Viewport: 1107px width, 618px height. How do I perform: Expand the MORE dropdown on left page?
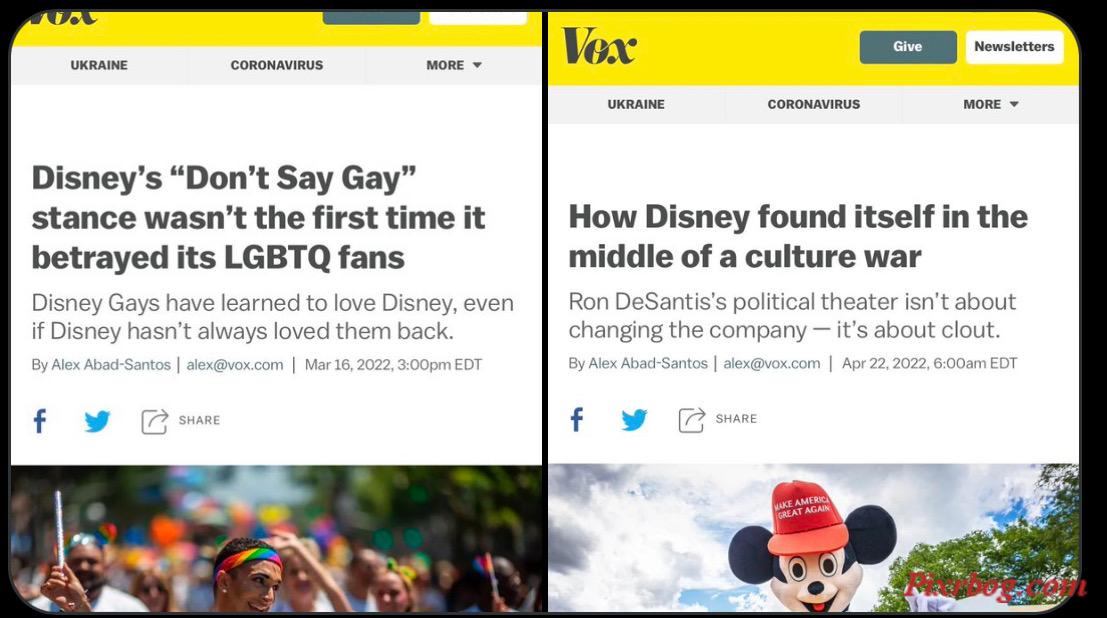pyautogui.click(x=453, y=65)
